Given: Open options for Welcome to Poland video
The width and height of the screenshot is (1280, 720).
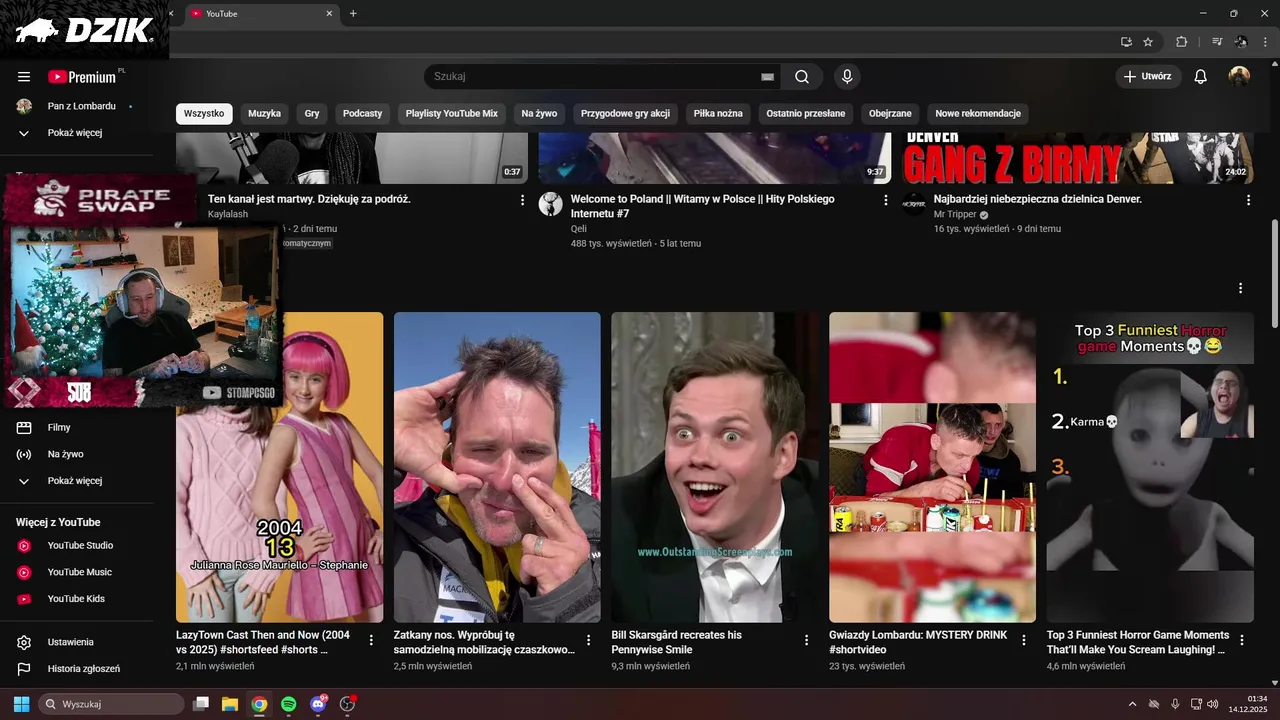Looking at the screenshot, I should (x=885, y=200).
